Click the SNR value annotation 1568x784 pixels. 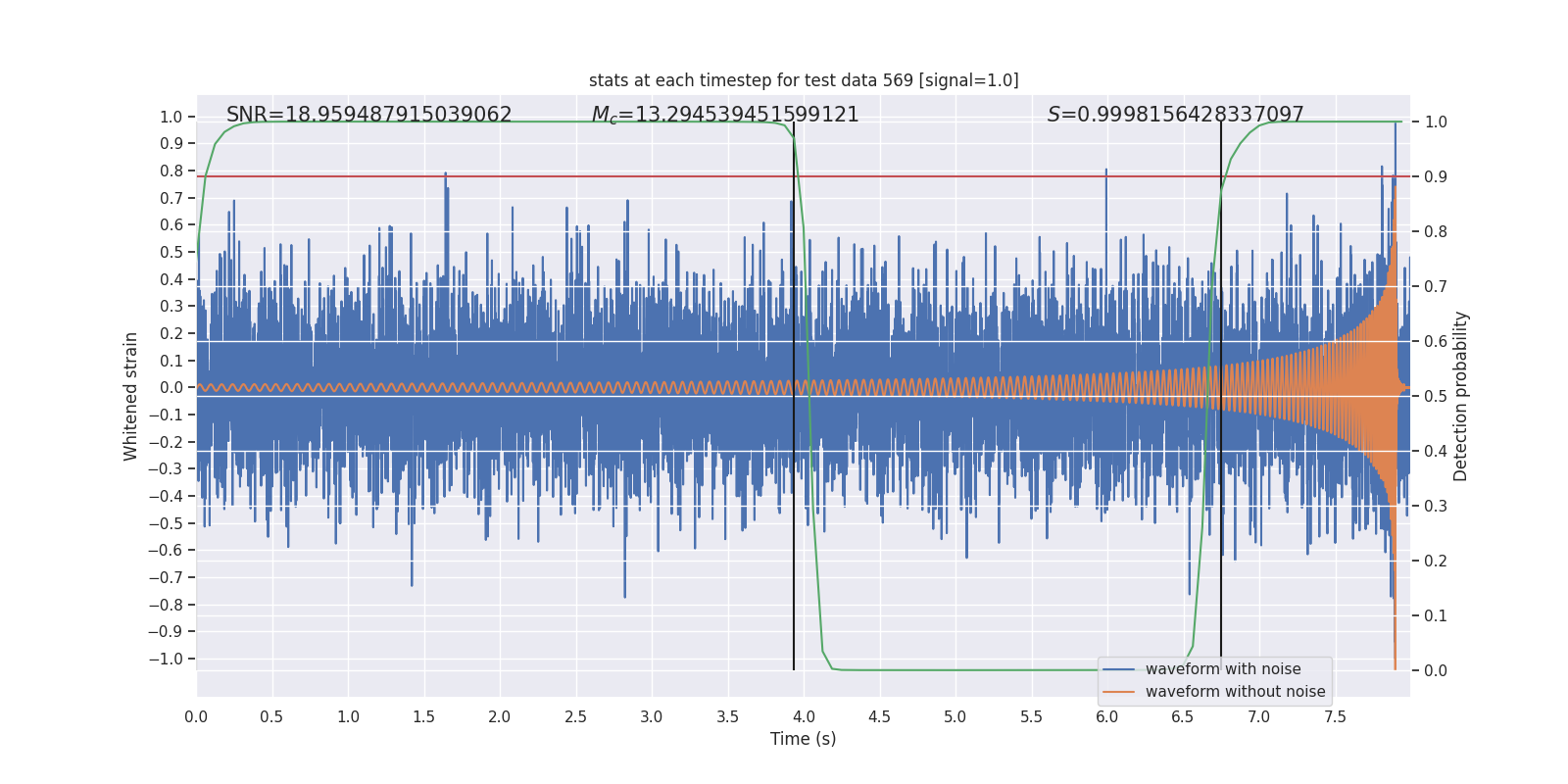(x=368, y=115)
